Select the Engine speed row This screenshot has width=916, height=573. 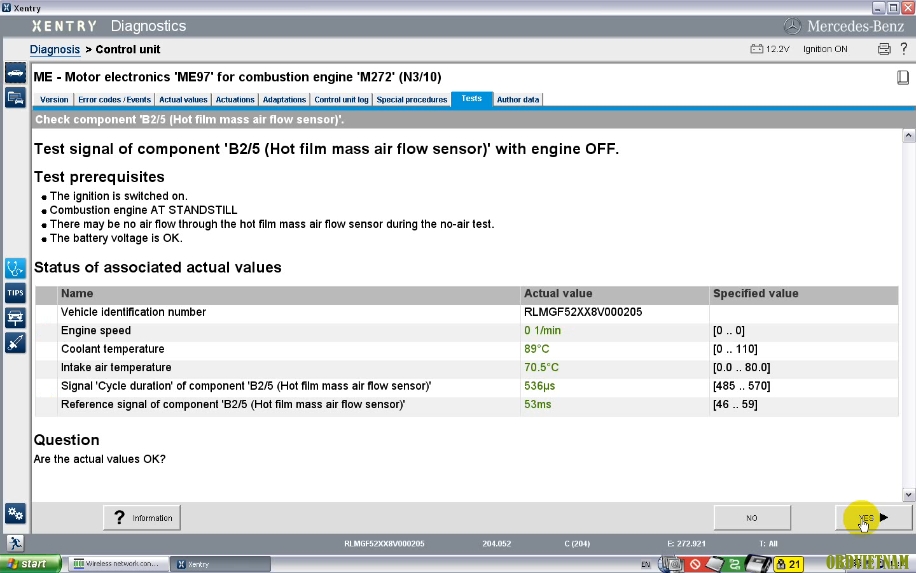466,331
